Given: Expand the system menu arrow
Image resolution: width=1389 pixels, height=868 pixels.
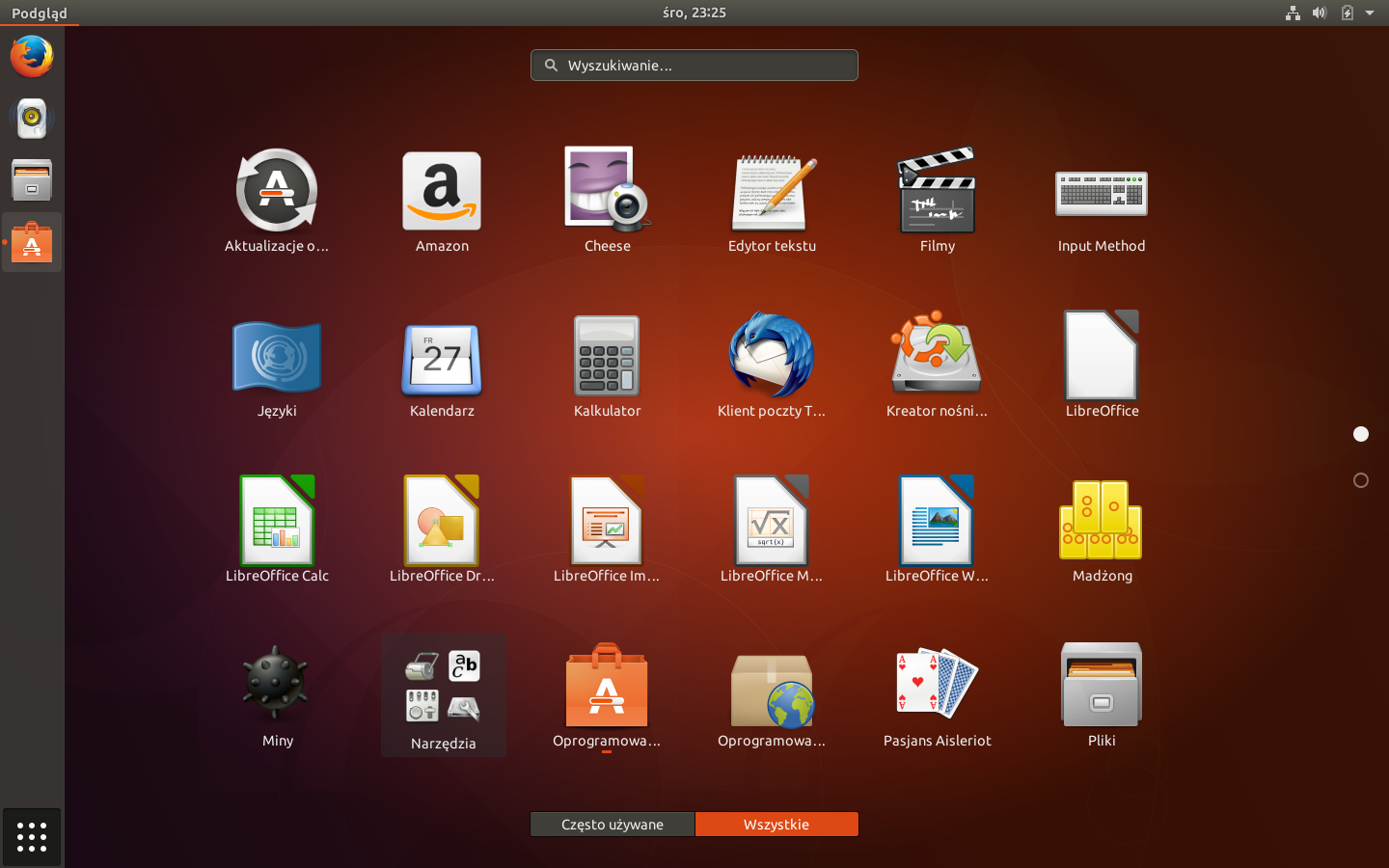Looking at the screenshot, I should (1370, 13).
